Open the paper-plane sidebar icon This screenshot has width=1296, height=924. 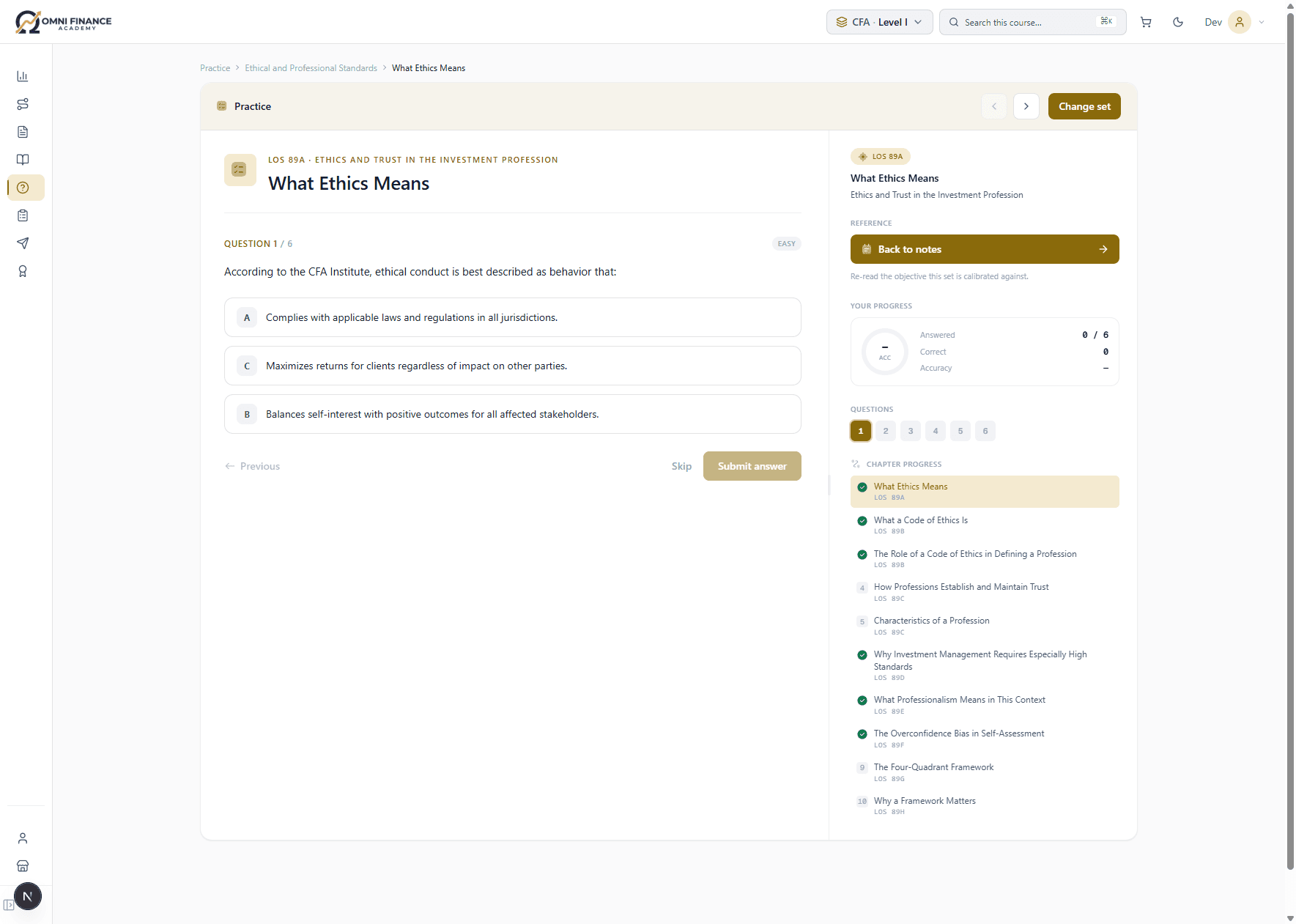click(23, 243)
